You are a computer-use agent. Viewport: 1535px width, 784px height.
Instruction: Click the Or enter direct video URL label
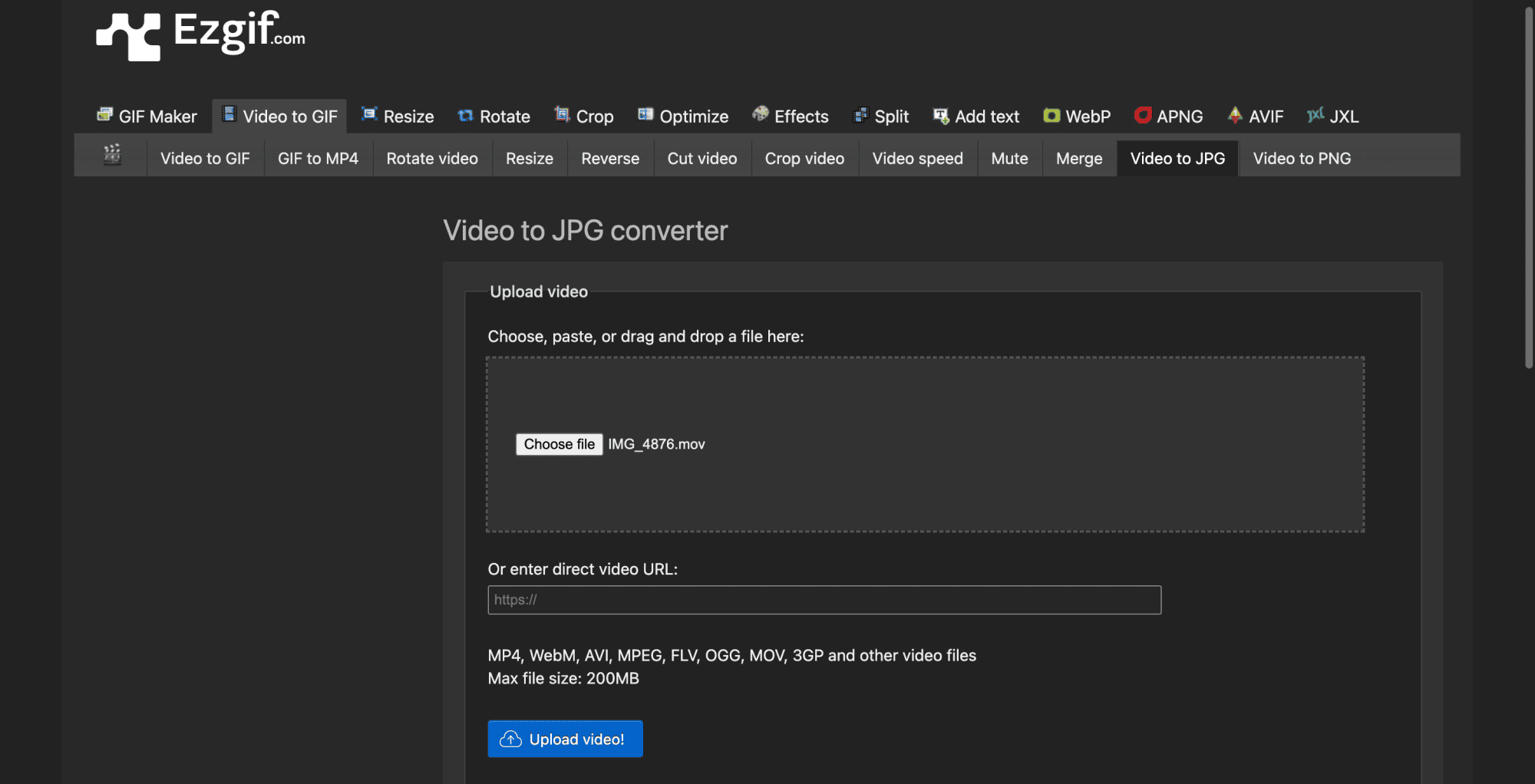[583, 569]
